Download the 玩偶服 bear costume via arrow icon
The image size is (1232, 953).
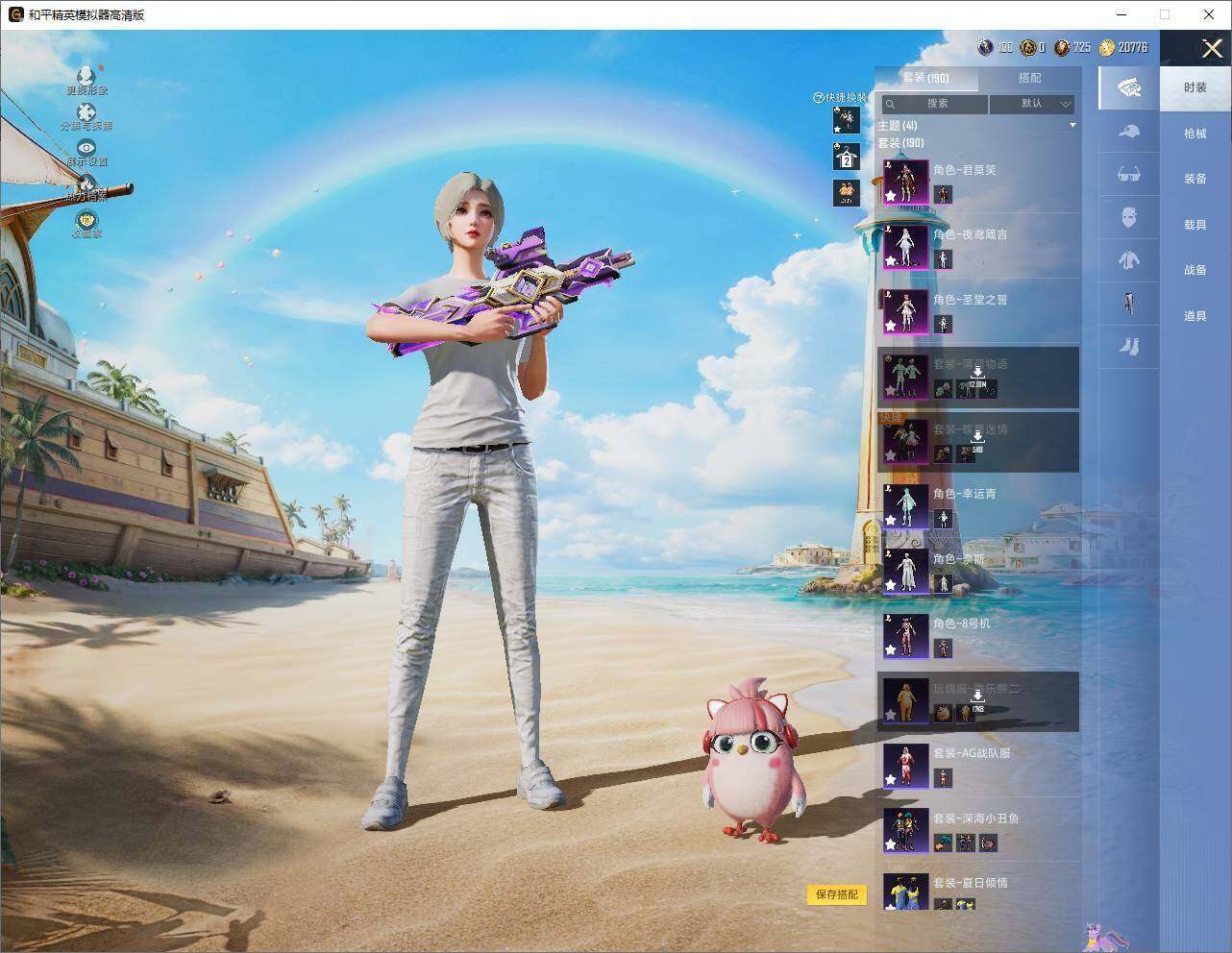[977, 696]
